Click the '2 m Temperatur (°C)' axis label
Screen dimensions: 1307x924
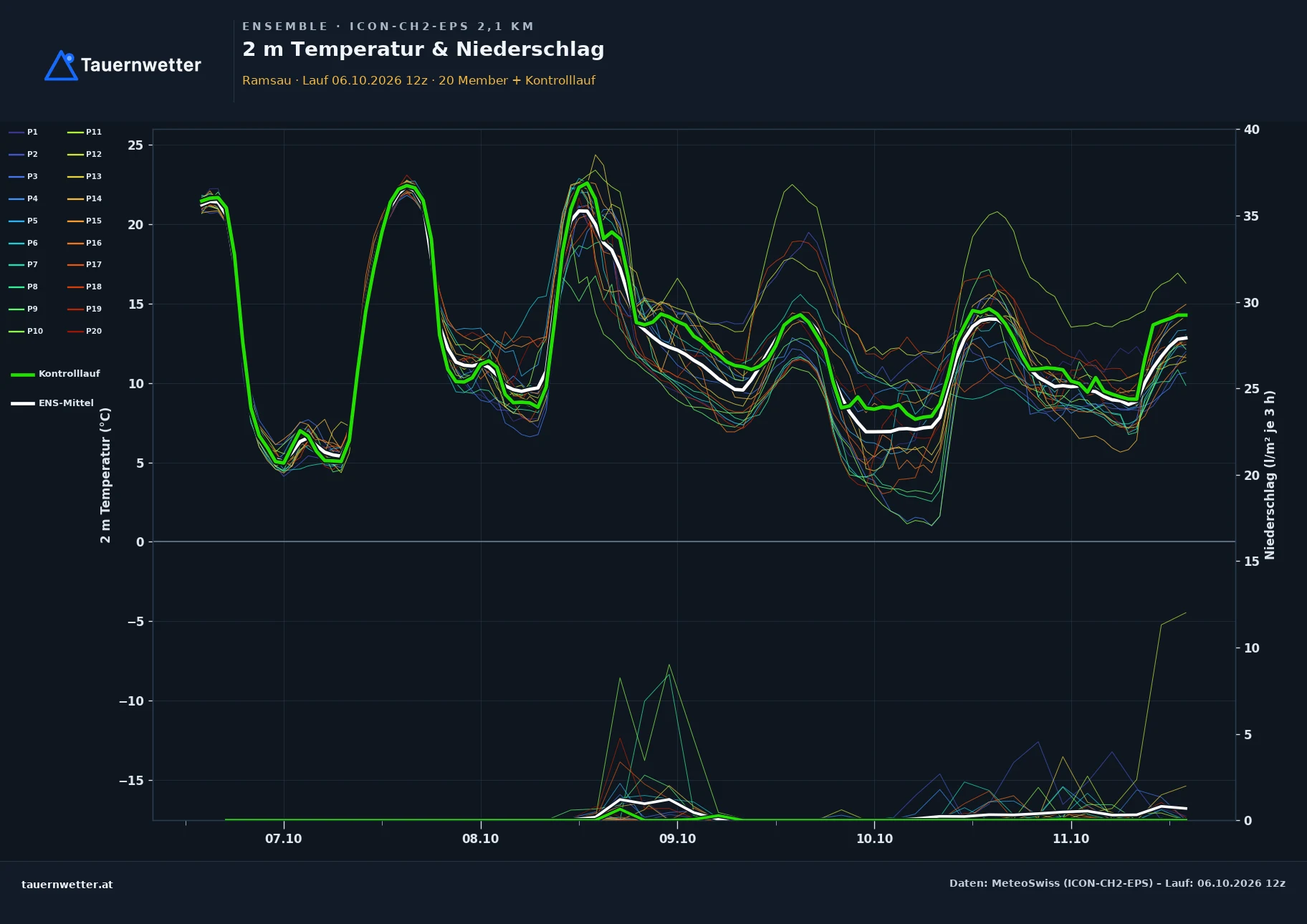106,476
